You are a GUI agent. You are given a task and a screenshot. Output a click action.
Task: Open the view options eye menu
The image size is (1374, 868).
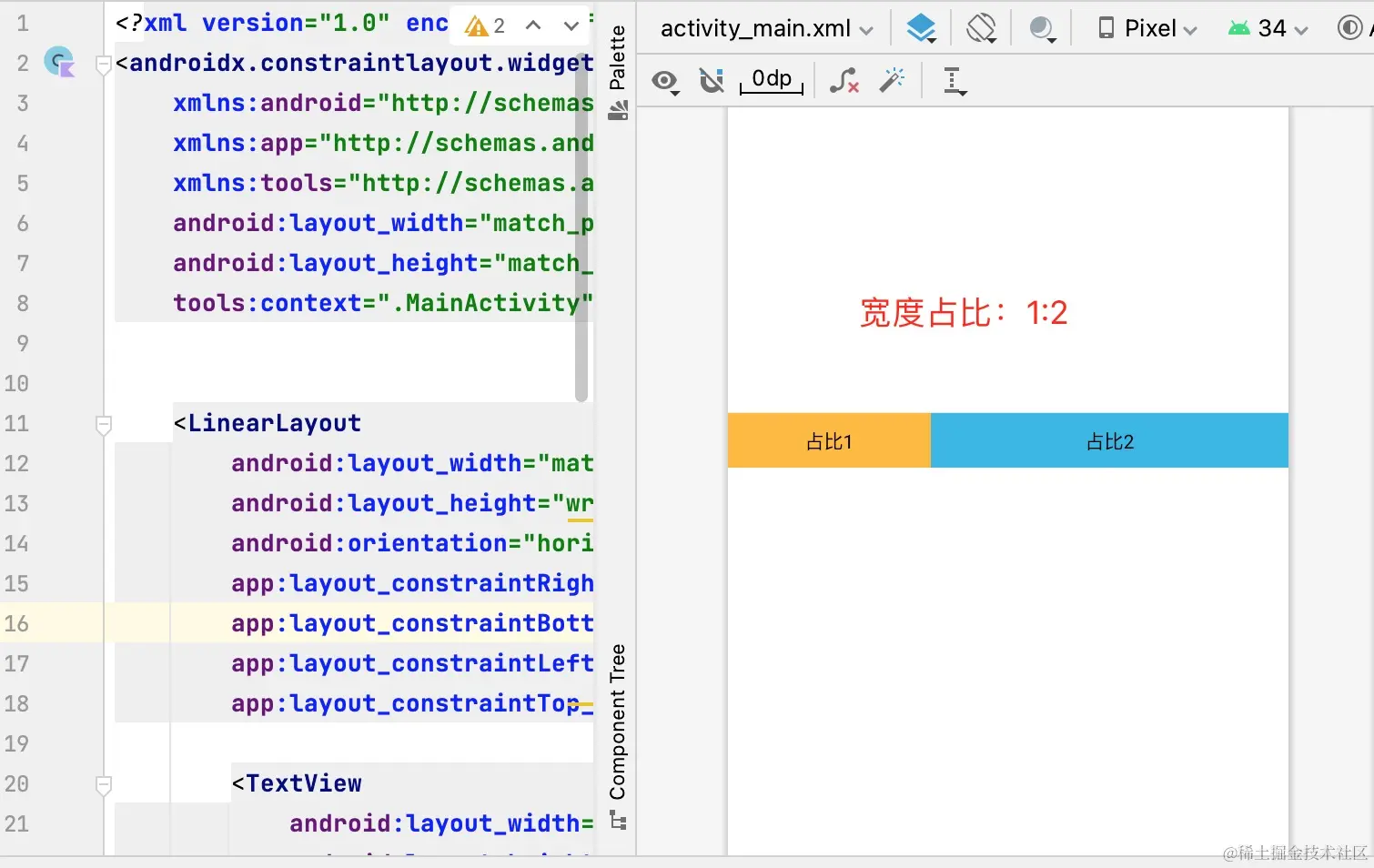(666, 82)
